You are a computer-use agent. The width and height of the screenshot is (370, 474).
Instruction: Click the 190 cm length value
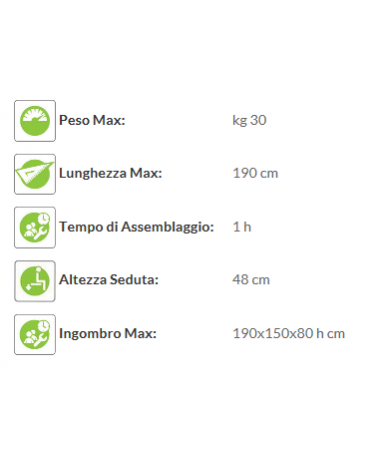coord(255,173)
